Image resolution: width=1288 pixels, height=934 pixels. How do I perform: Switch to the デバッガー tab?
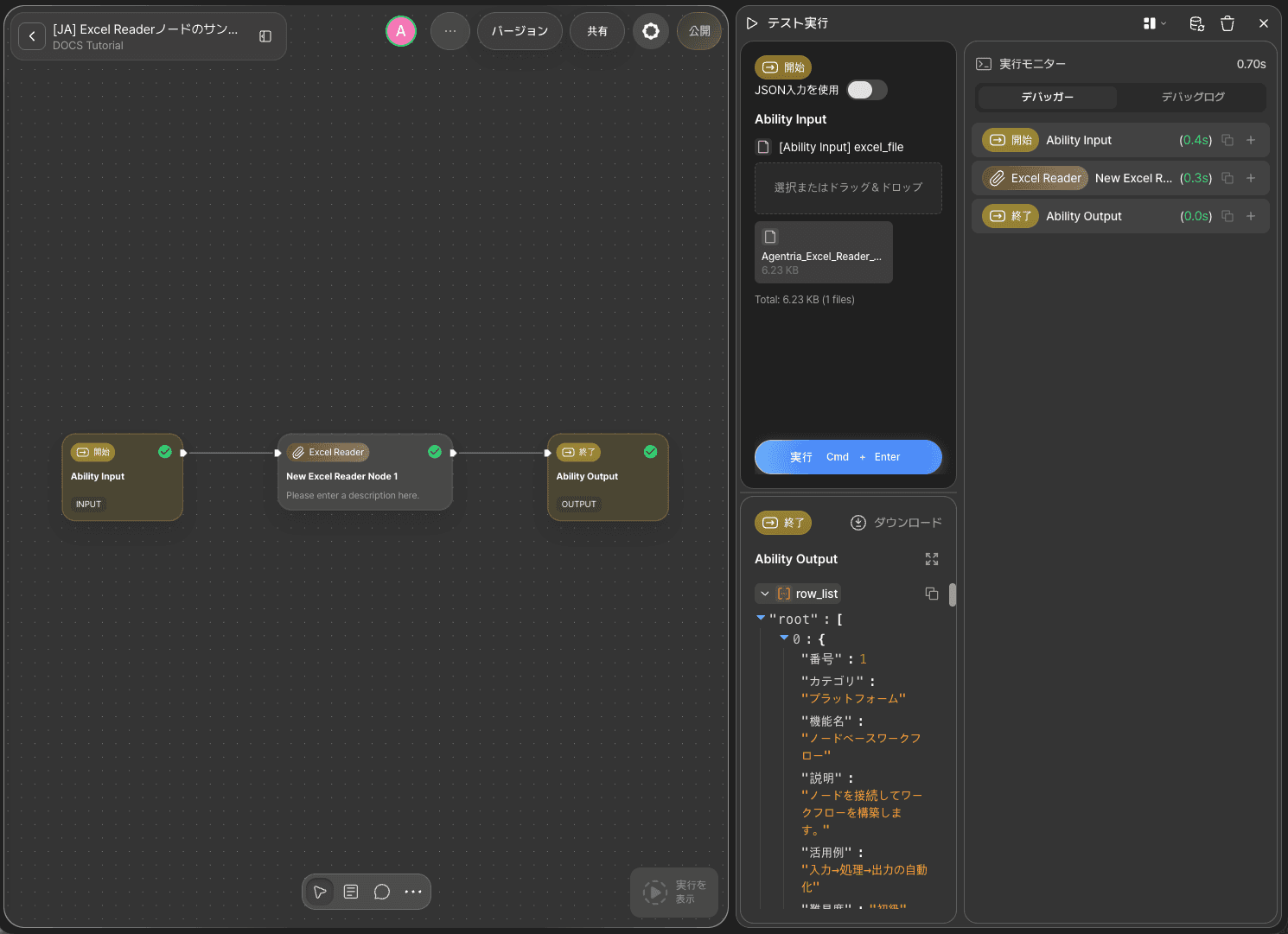pyautogui.click(x=1048, y=97)
